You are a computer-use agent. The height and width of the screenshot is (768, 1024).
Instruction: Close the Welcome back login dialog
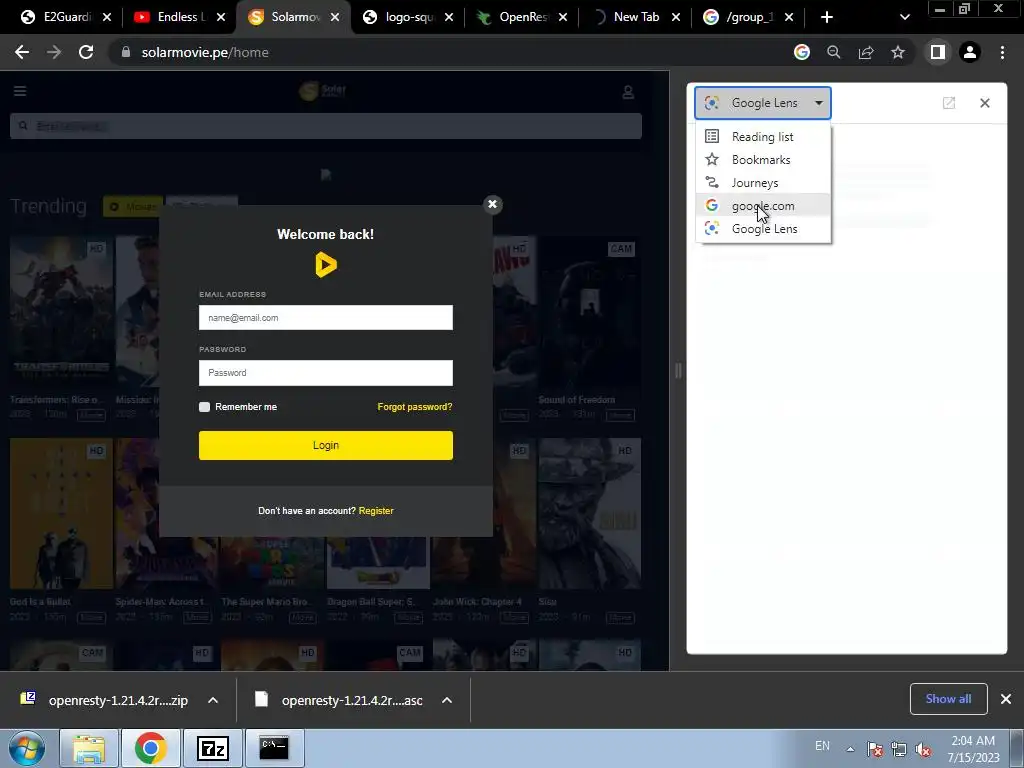pyautogui.click(x=492, y=204)
